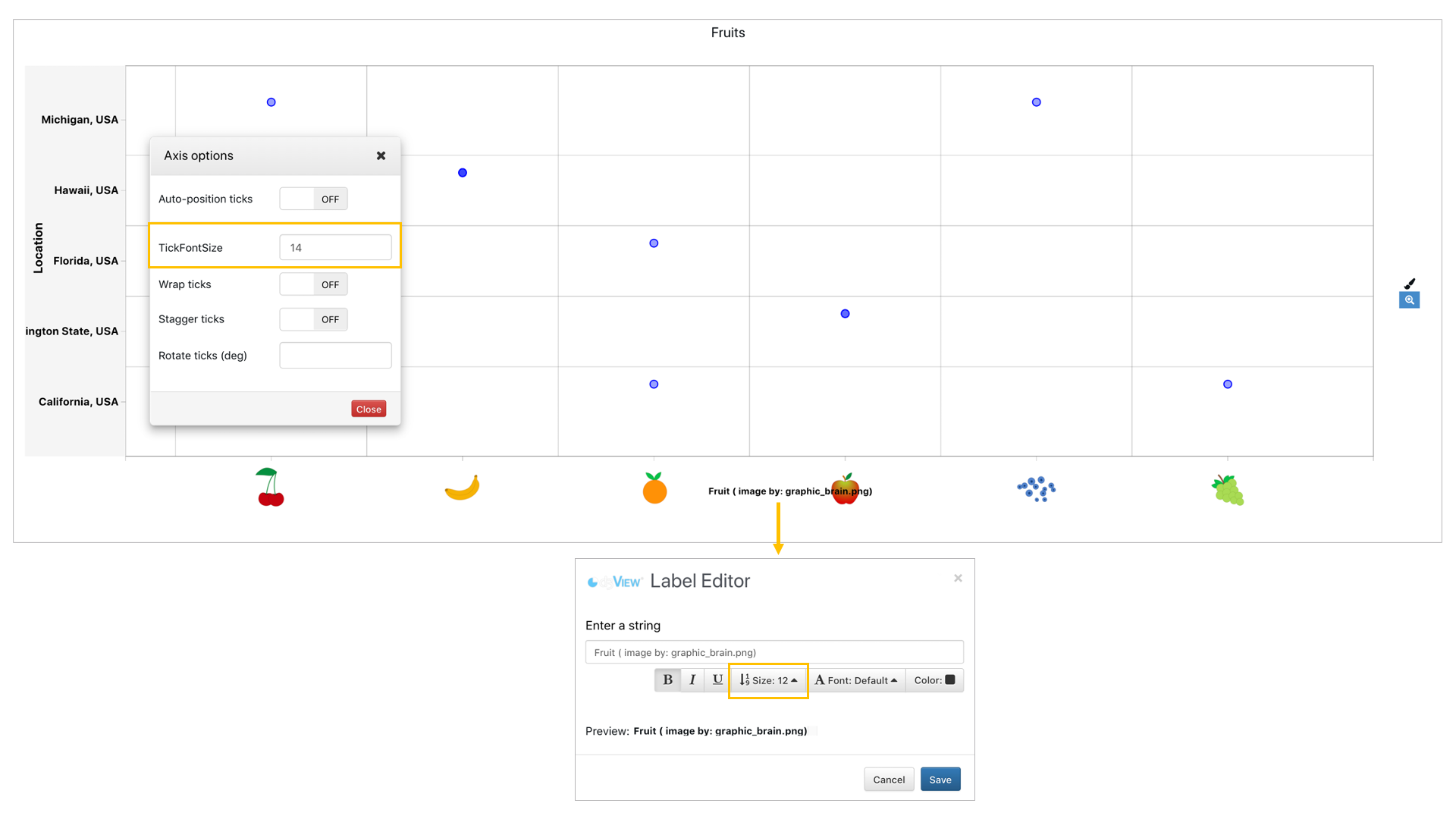Click the banana axis icon
Image resolution: width=1456 pixels, height=819 pixels.
click(x=462, y=488)
